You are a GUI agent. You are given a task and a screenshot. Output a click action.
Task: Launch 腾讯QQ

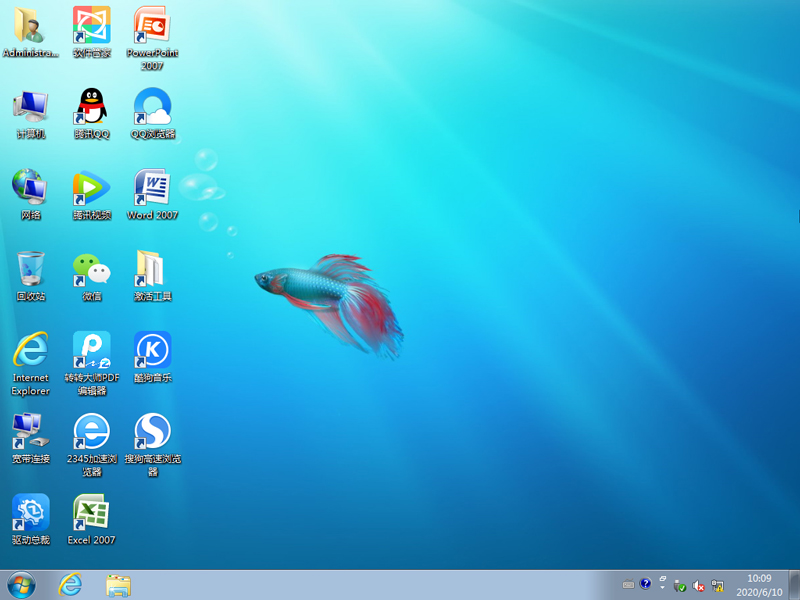coord(91,110)
